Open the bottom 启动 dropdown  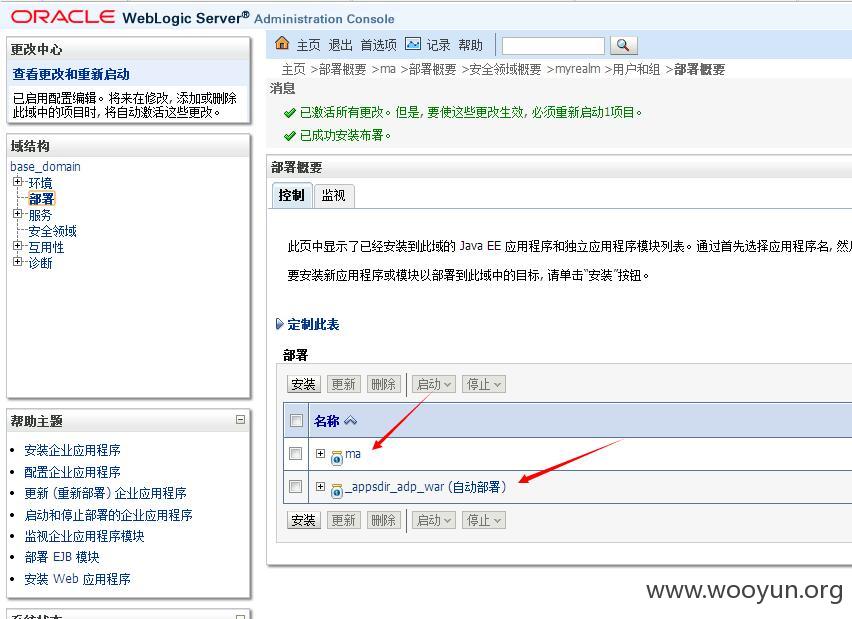(433, 520)
